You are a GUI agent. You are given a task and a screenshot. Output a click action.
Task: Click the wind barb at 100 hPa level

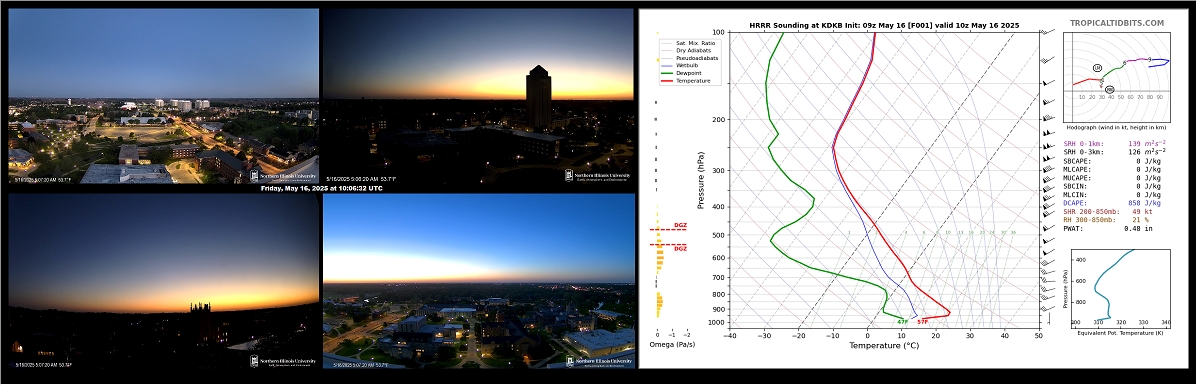click(x=1048, y=32)
